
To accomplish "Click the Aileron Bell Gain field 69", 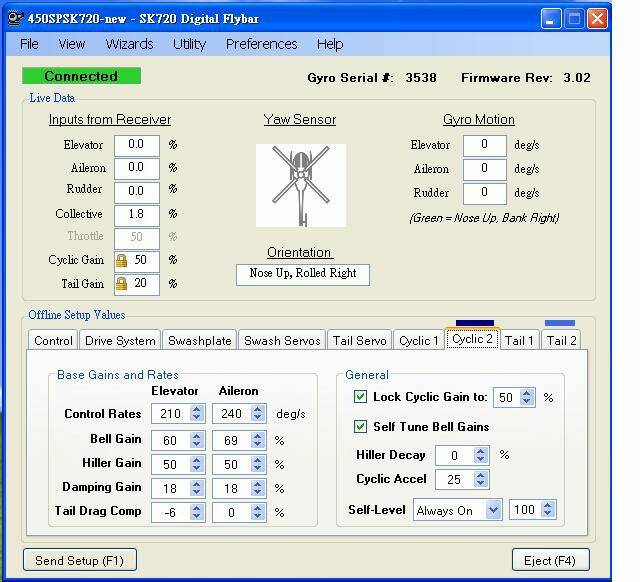I will tap(239, 440).
